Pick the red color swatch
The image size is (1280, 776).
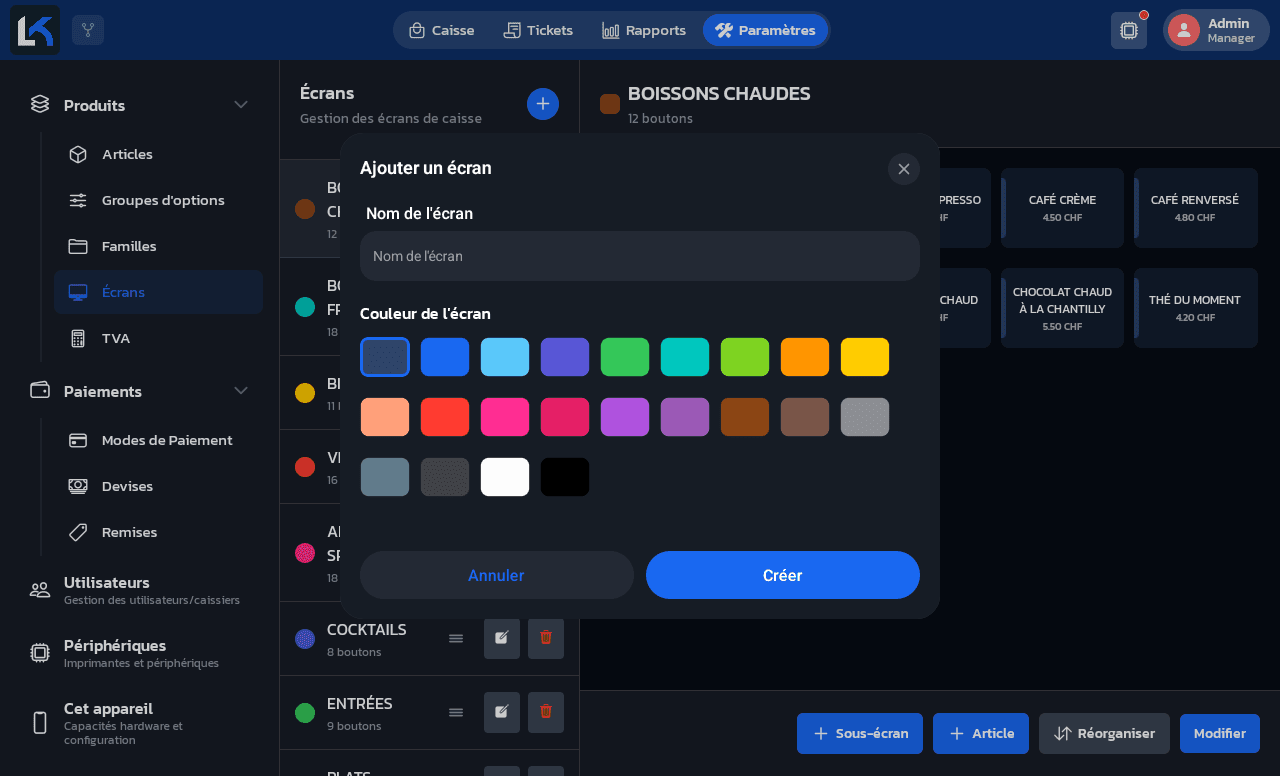445,417
